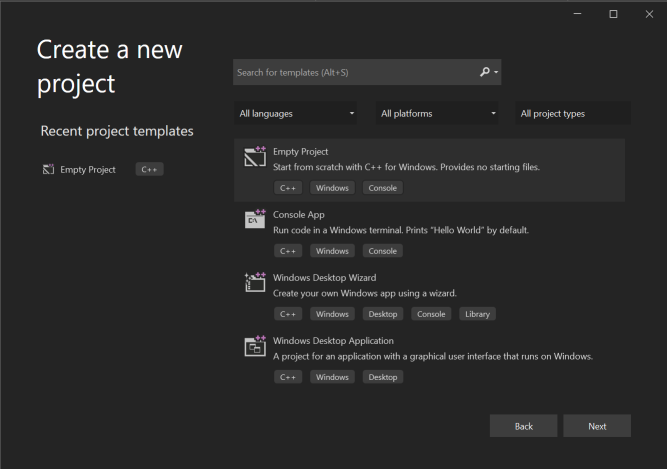667x469 pixels.
Task: Click the Windows tag under Empty Project
Action: tap(332, 188)
